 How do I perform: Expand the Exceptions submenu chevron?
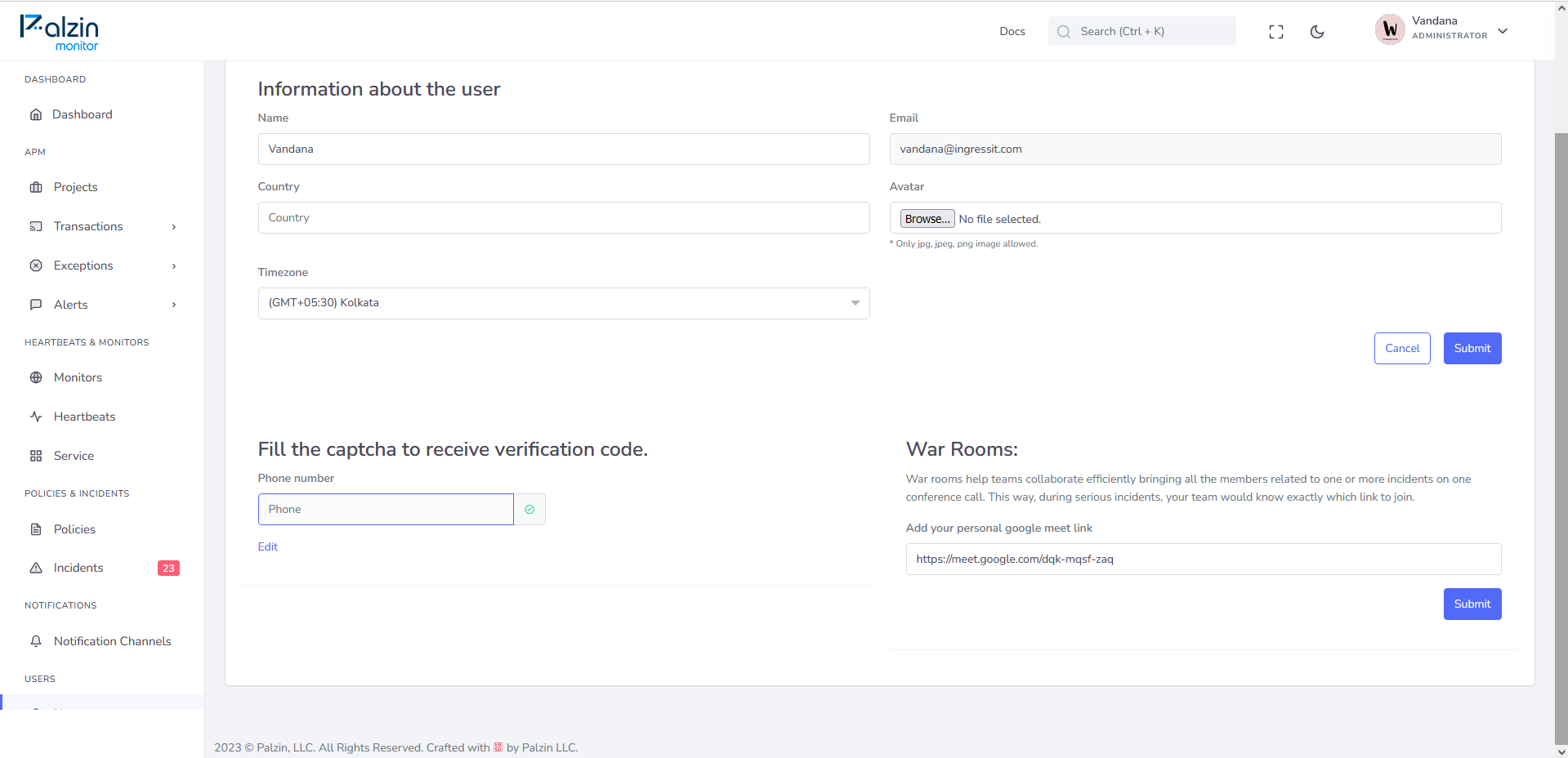(174, 266)
